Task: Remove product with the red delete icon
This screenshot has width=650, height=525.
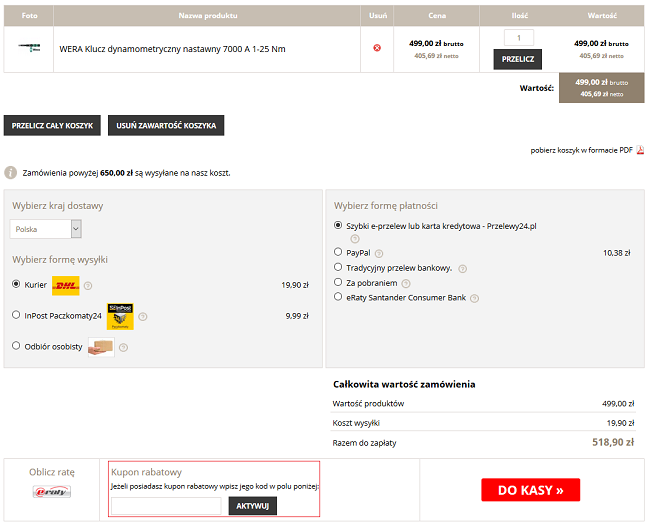Action: (x=377, y=48)
